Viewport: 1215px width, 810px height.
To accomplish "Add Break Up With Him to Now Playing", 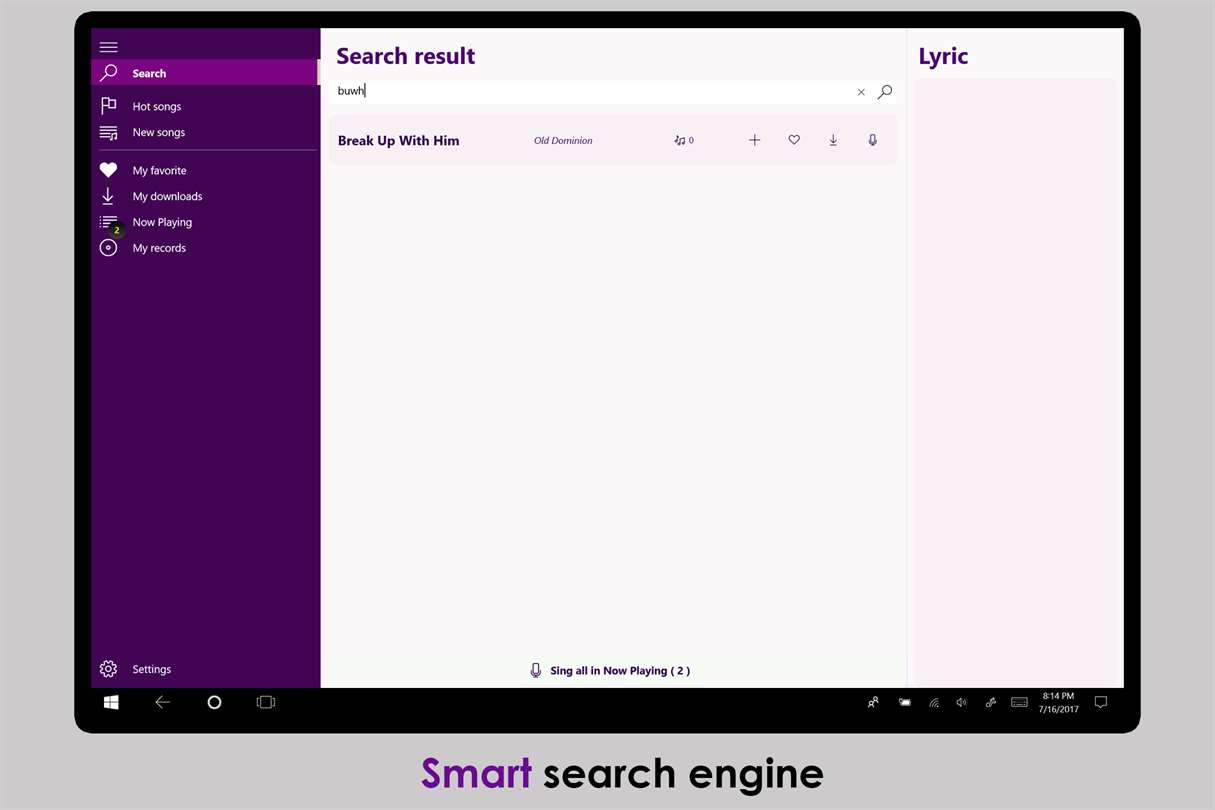I will point(755,140).
